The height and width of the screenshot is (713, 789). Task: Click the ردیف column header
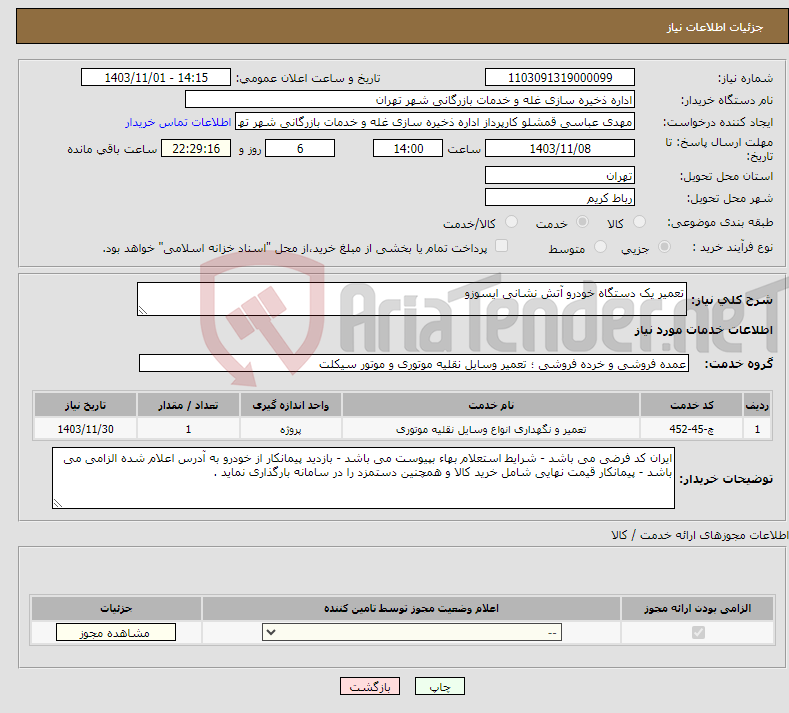[x=757, y=405]
